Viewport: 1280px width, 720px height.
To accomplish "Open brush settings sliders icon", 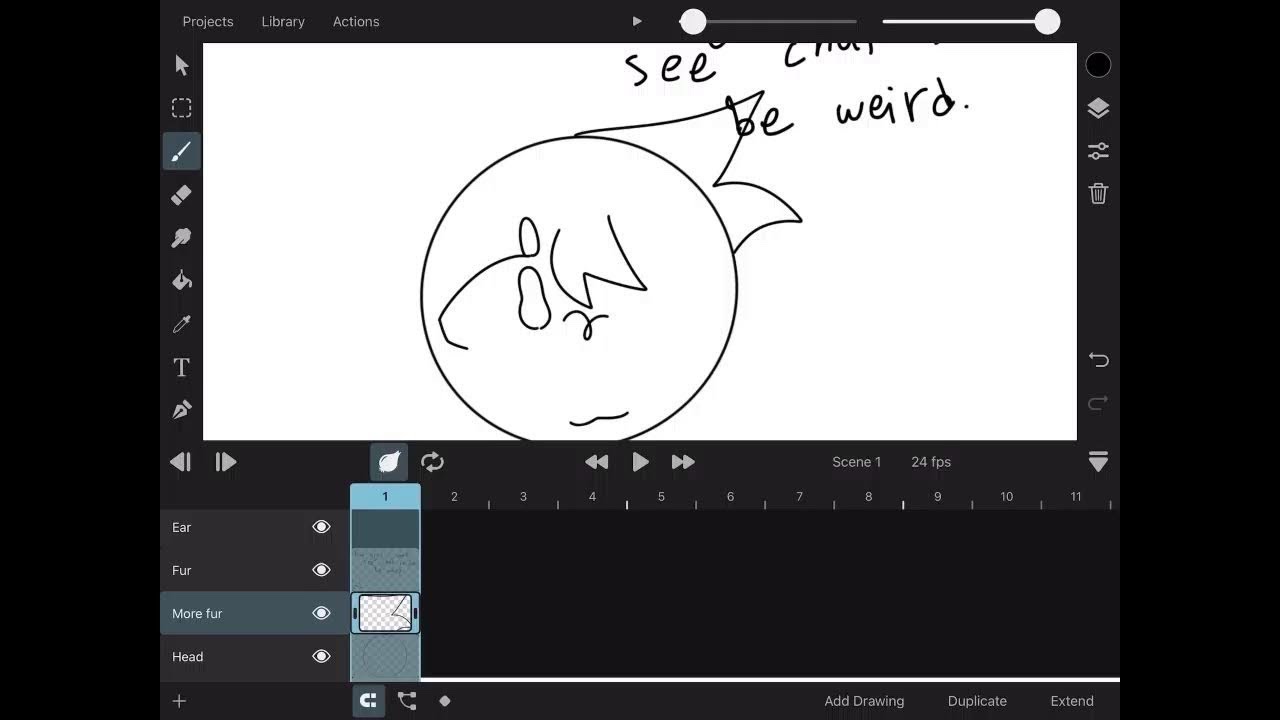I will (x=1098, y=151).
